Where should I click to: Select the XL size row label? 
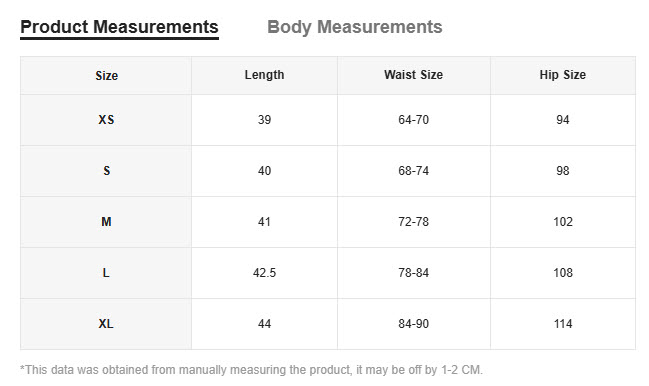[x=106, y=324]
